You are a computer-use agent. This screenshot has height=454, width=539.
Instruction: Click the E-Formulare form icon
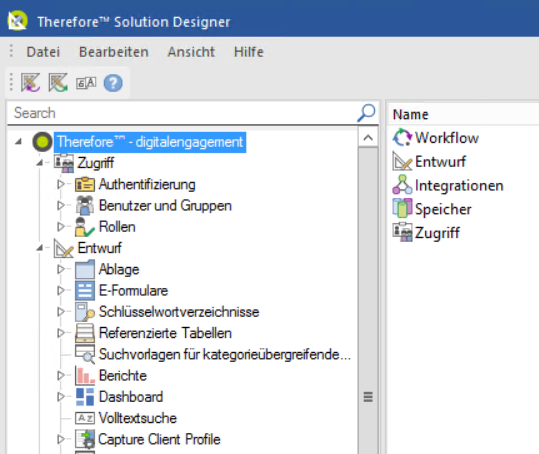85,291
